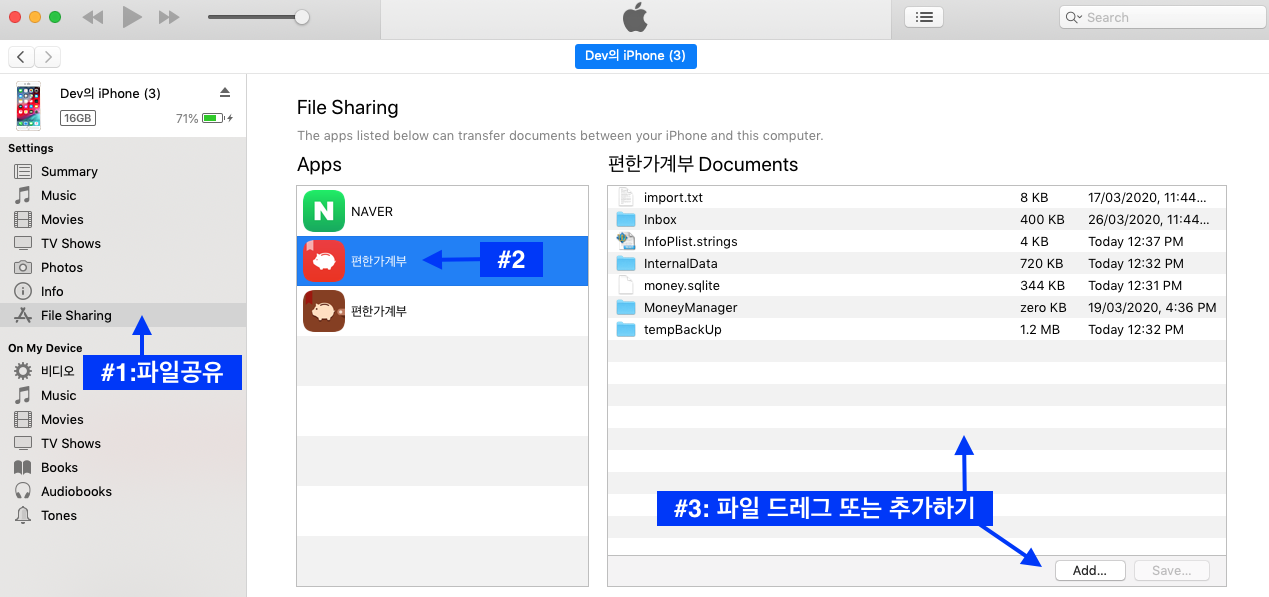Open the Summary icon under Settings

23,172
